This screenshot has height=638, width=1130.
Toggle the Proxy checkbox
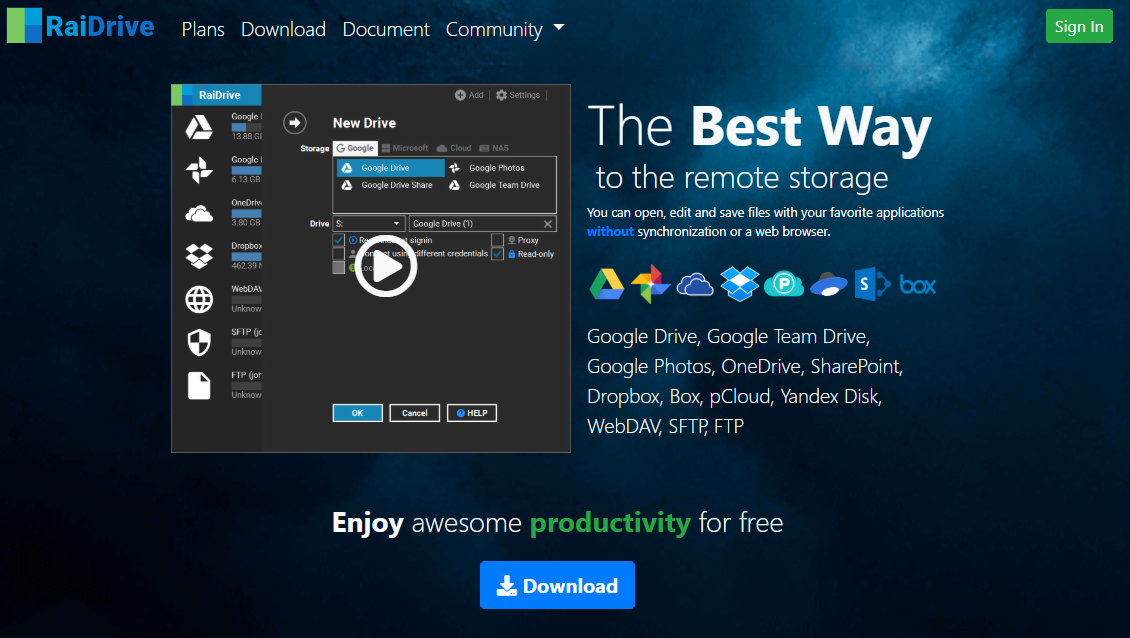coord(497,240)
